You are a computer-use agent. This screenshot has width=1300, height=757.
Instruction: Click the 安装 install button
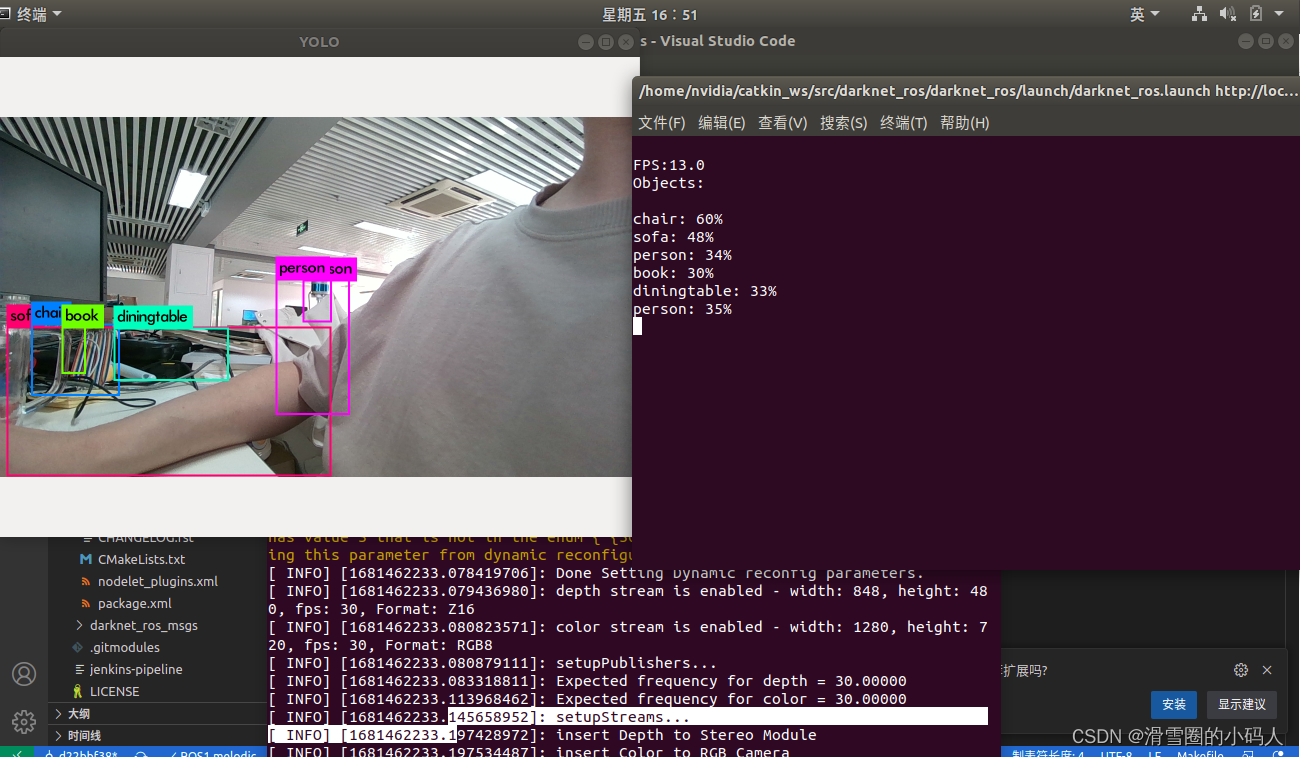click(1174, 704)
